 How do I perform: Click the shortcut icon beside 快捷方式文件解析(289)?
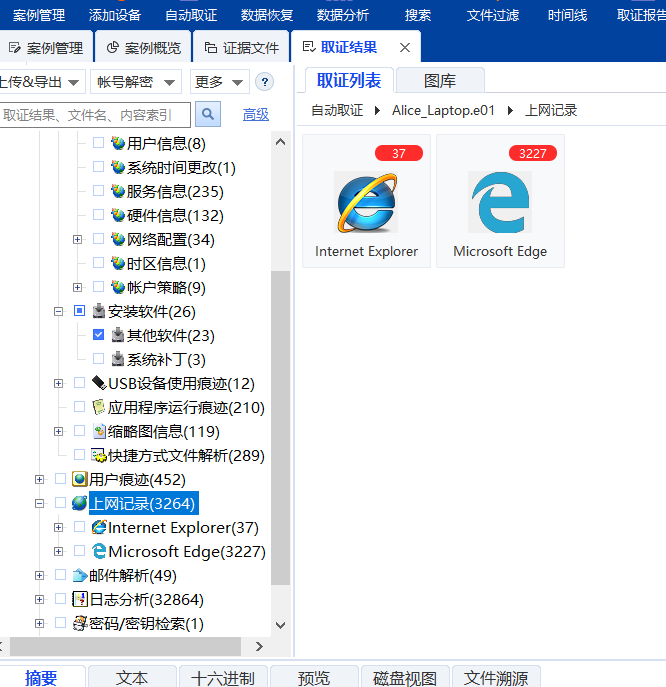tap(99, 455)
